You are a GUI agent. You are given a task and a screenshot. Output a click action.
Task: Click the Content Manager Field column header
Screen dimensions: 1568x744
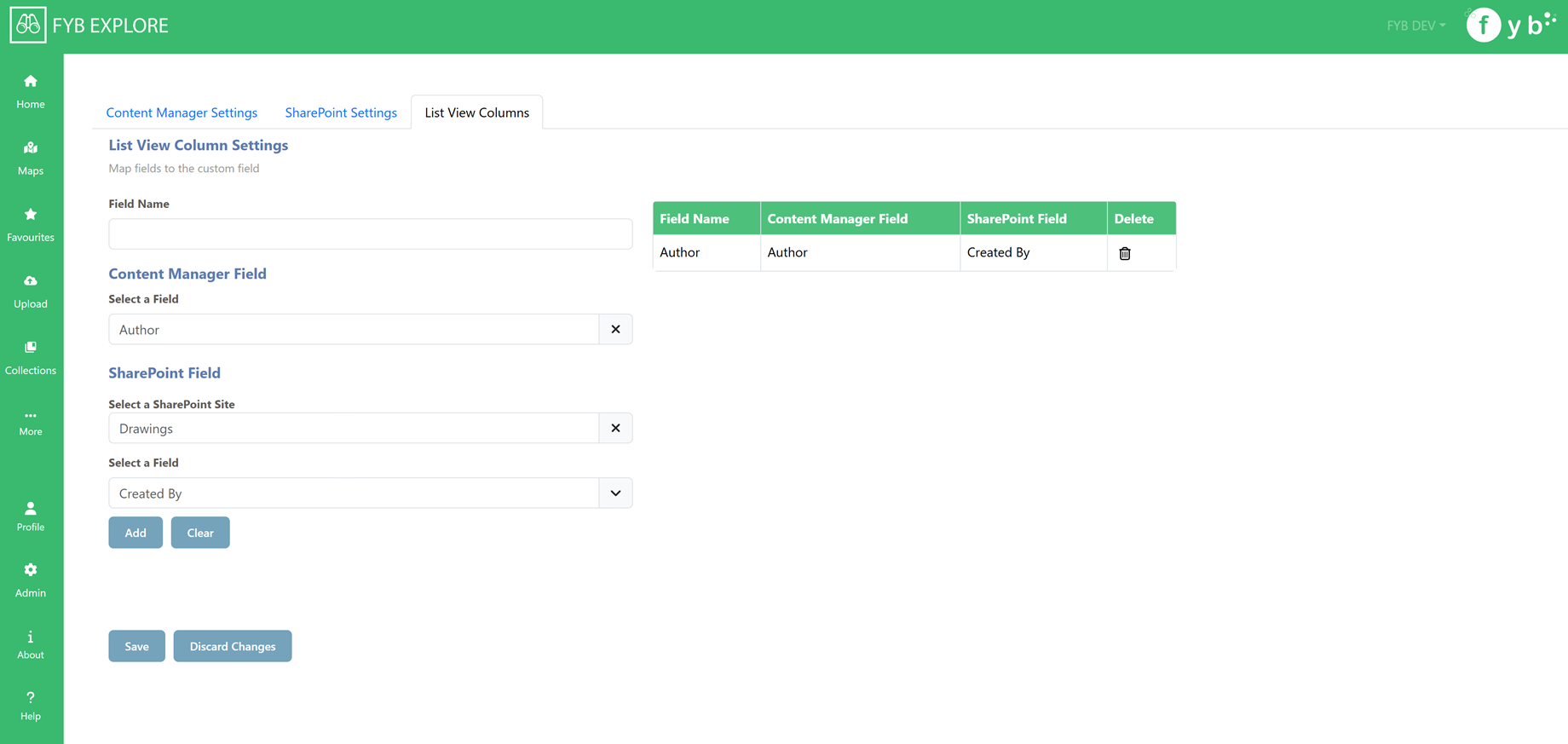tap(860, 218)
